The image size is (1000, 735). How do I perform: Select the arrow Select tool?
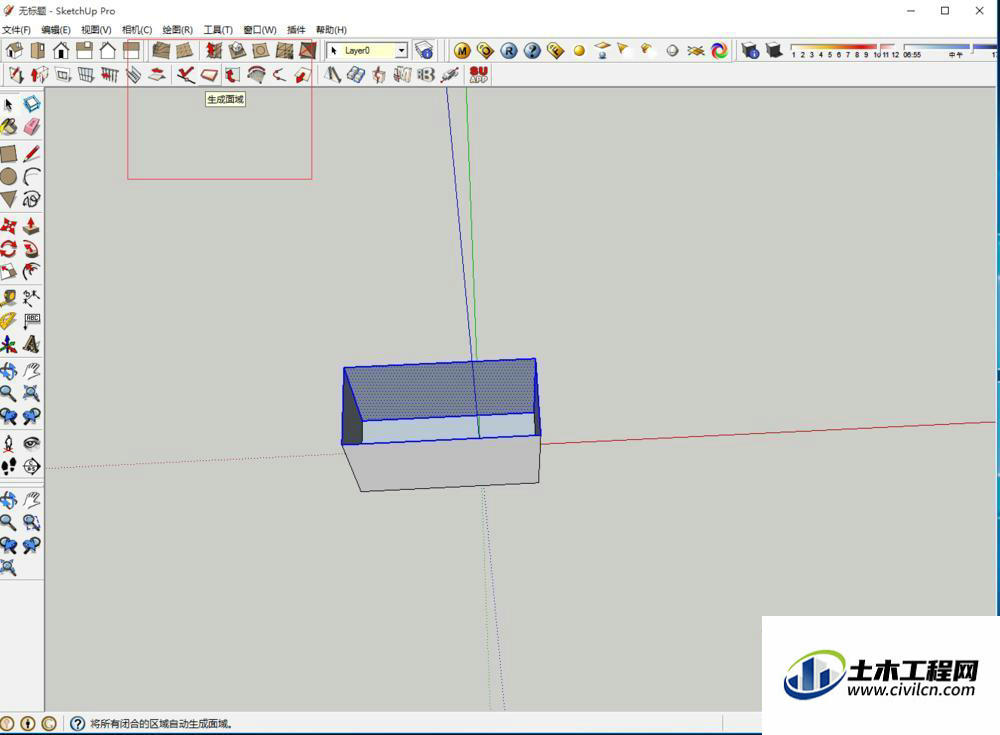click(8, 104)
